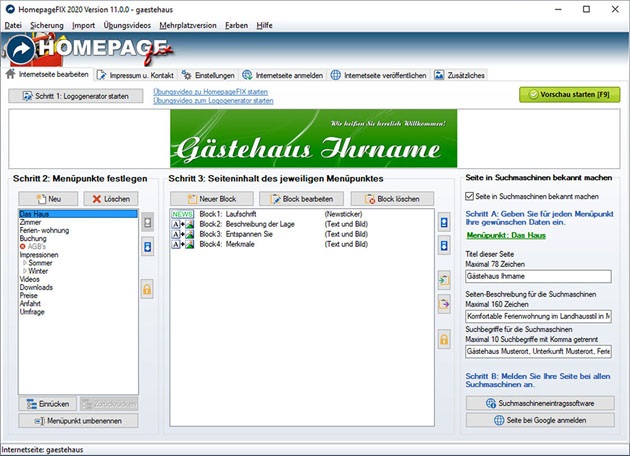Select Buchung menu item

tap(33, 238)
